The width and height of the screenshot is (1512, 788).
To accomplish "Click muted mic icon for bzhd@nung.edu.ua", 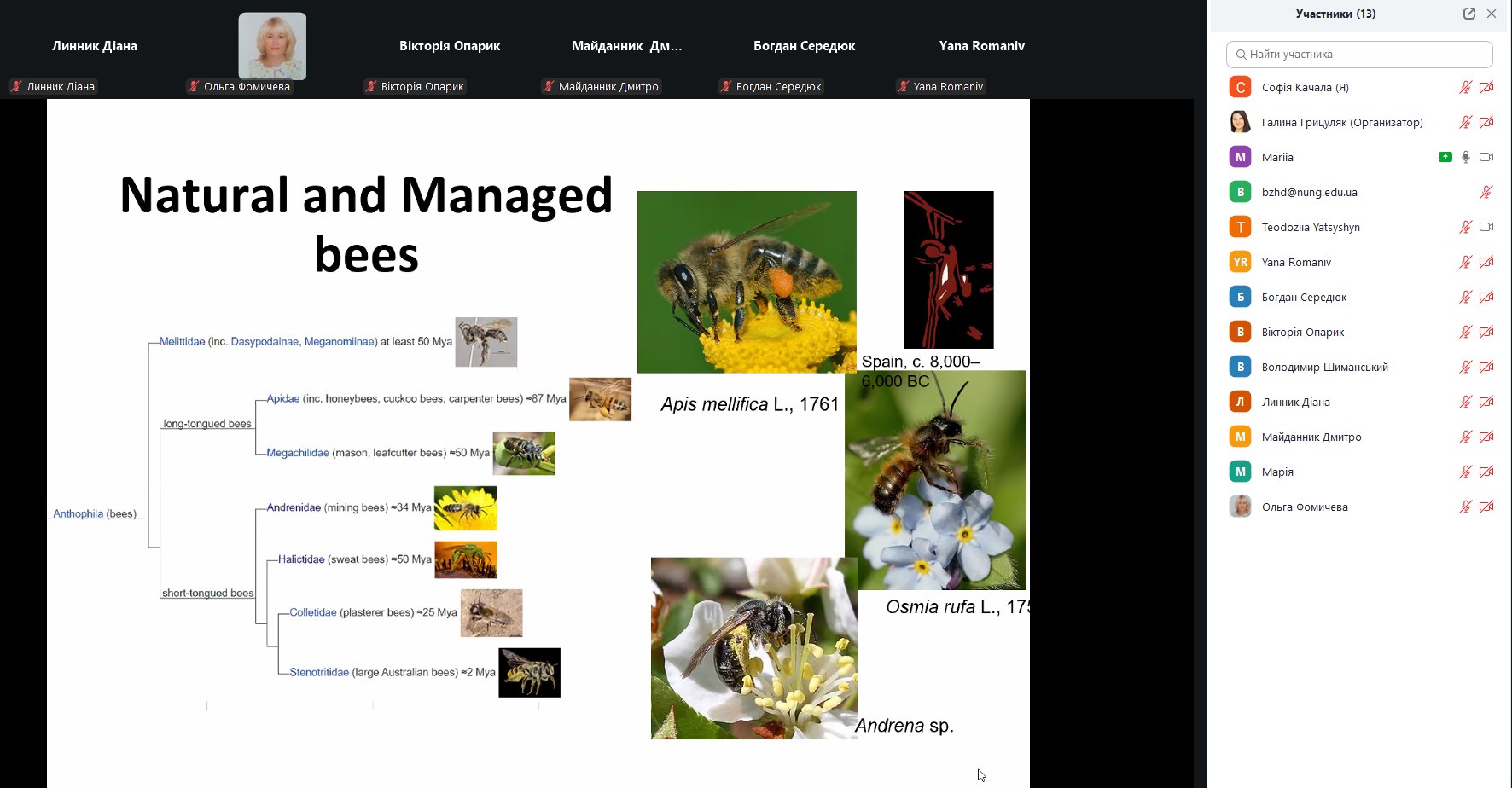I will pos(1486,192).
